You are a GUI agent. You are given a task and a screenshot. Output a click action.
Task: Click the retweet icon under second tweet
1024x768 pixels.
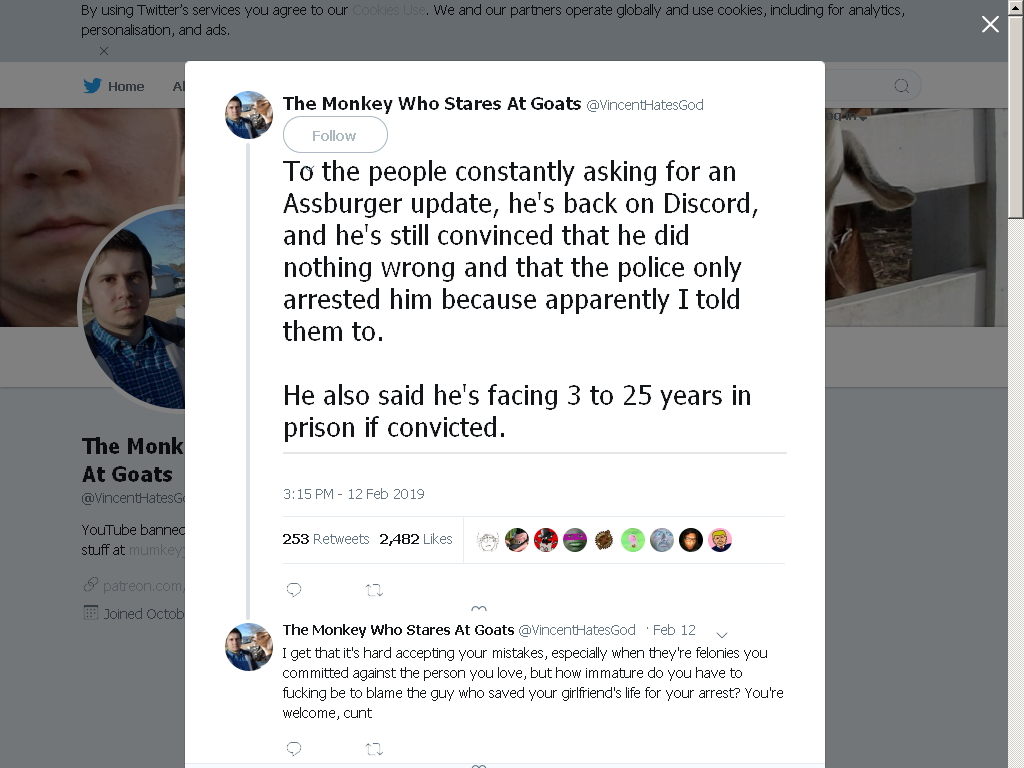coord(374,749)
